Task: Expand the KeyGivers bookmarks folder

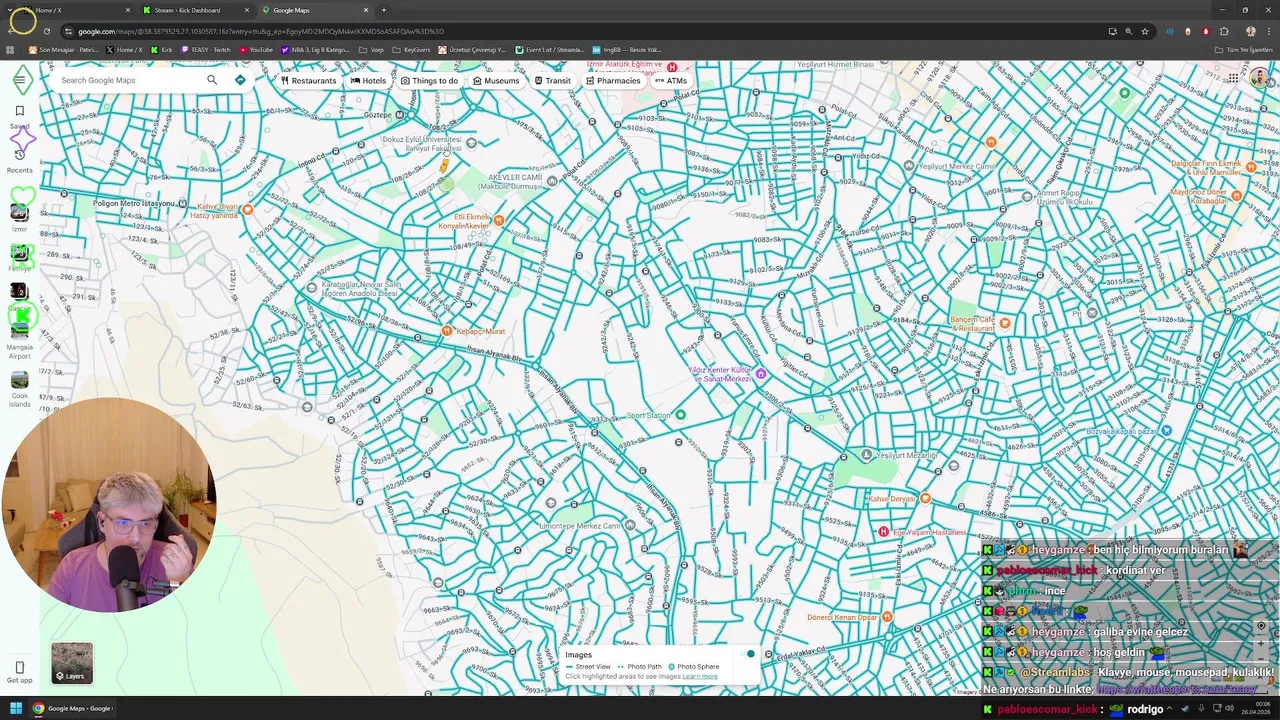Action: [x=412, y=49]
